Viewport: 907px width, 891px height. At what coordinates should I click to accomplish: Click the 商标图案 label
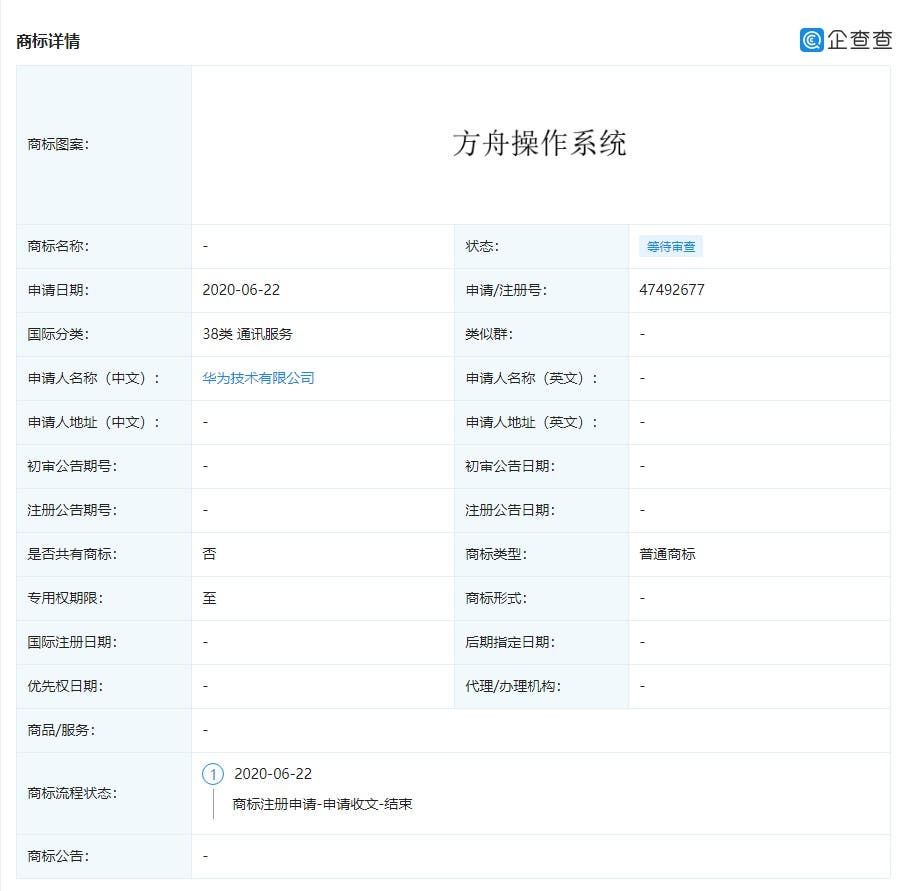58,145
